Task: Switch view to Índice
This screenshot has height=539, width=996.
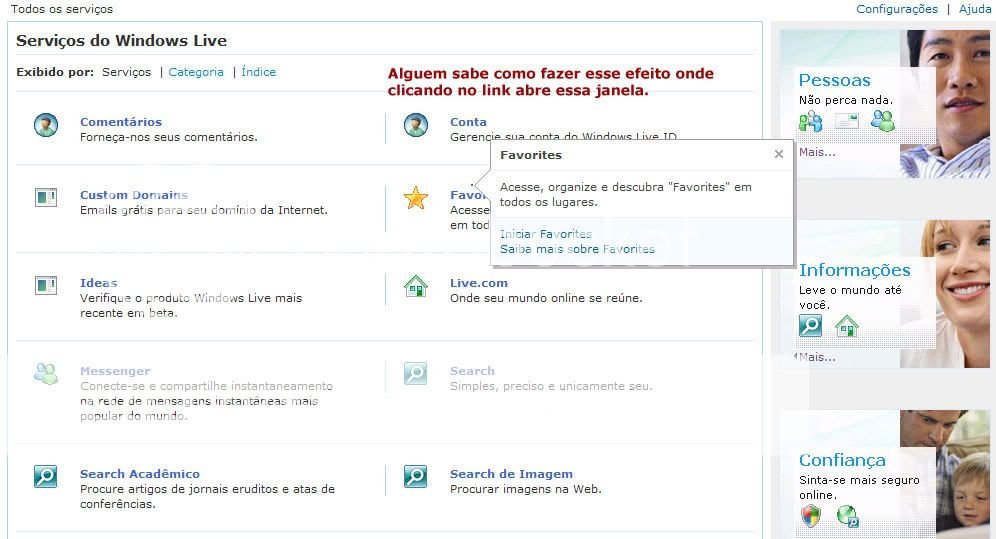Action: [x=259, y=72]
